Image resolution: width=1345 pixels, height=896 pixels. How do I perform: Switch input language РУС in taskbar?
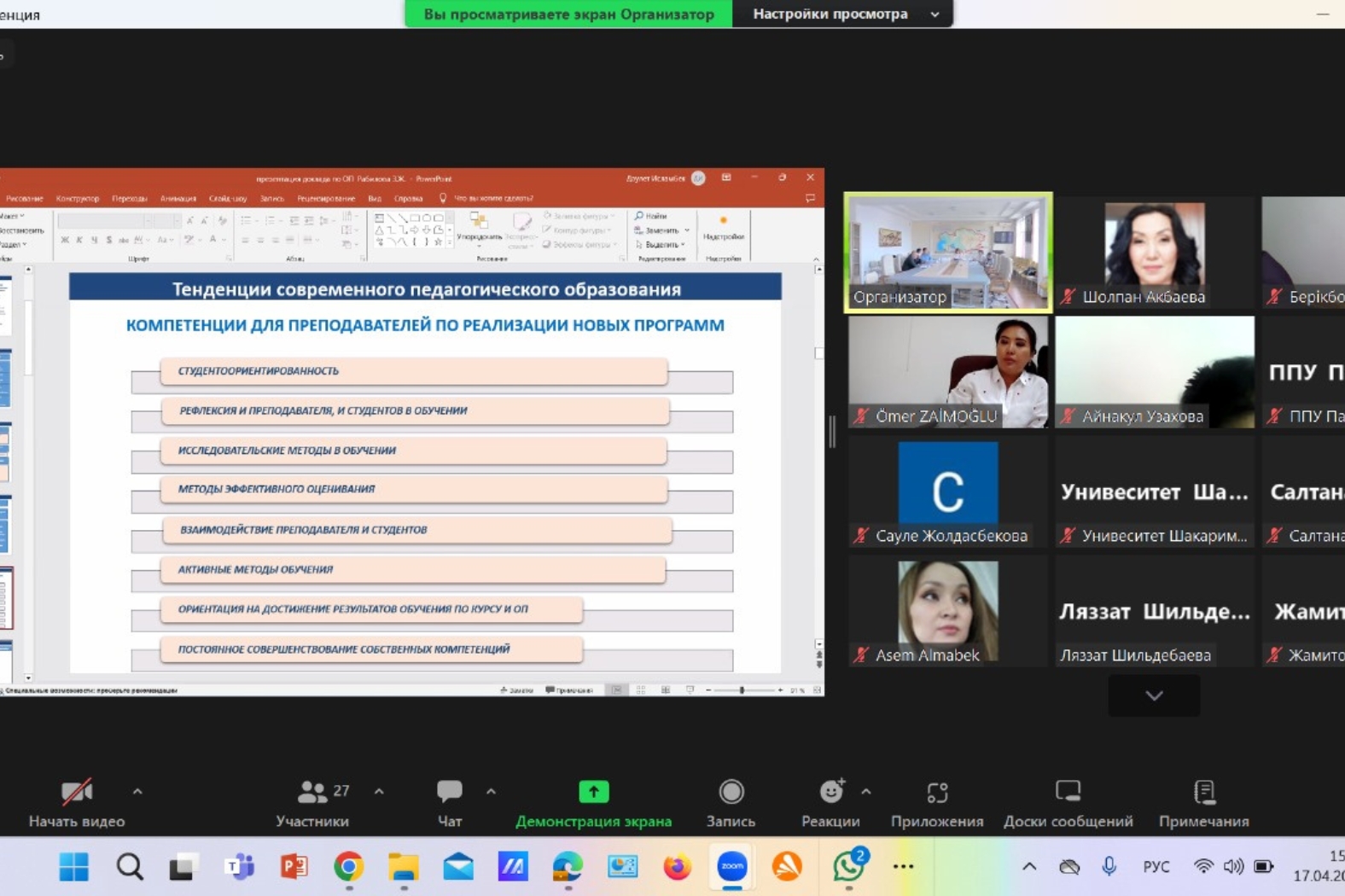tap(1156, 867)
